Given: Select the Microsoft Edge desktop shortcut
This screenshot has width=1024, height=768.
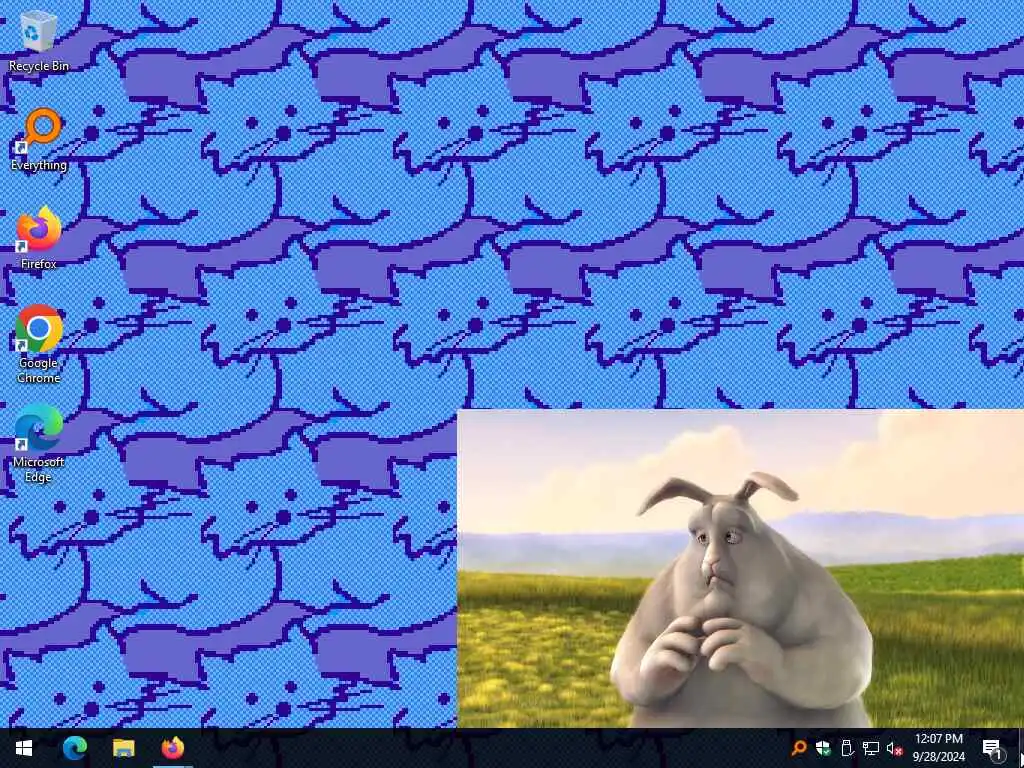Looking at the screenshot, I should click(39, 443).
